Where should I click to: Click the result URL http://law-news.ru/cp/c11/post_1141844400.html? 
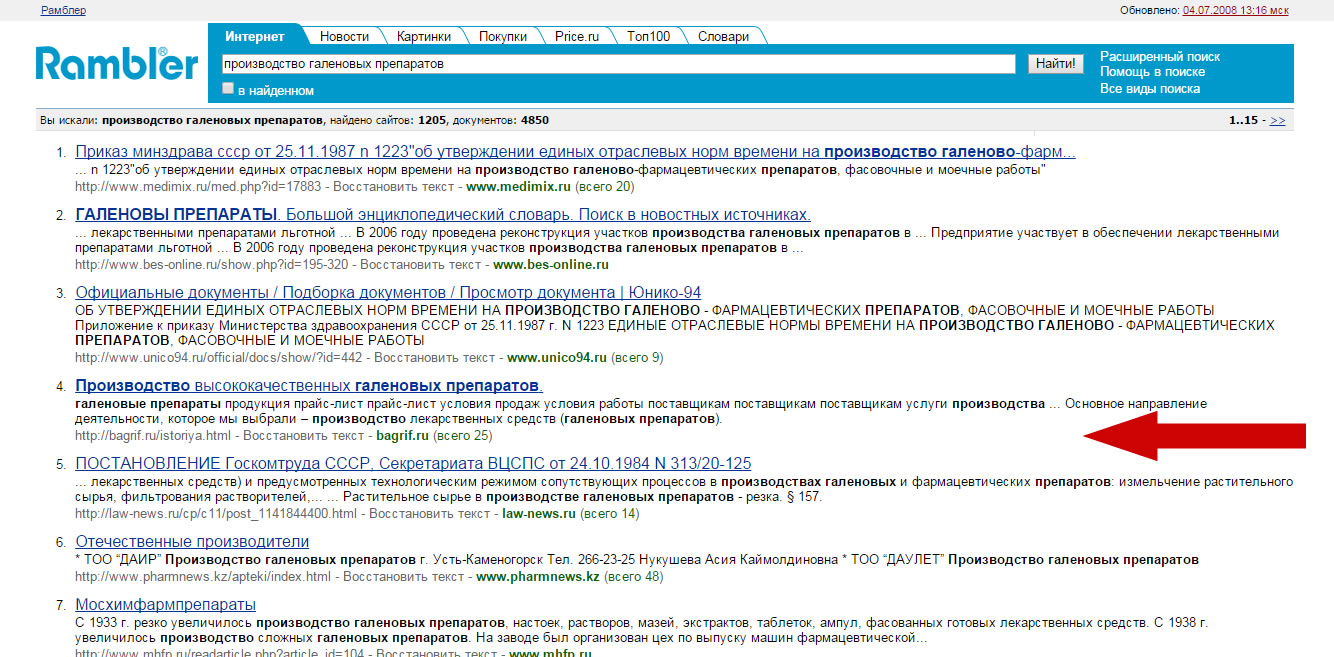click(216, 514)
